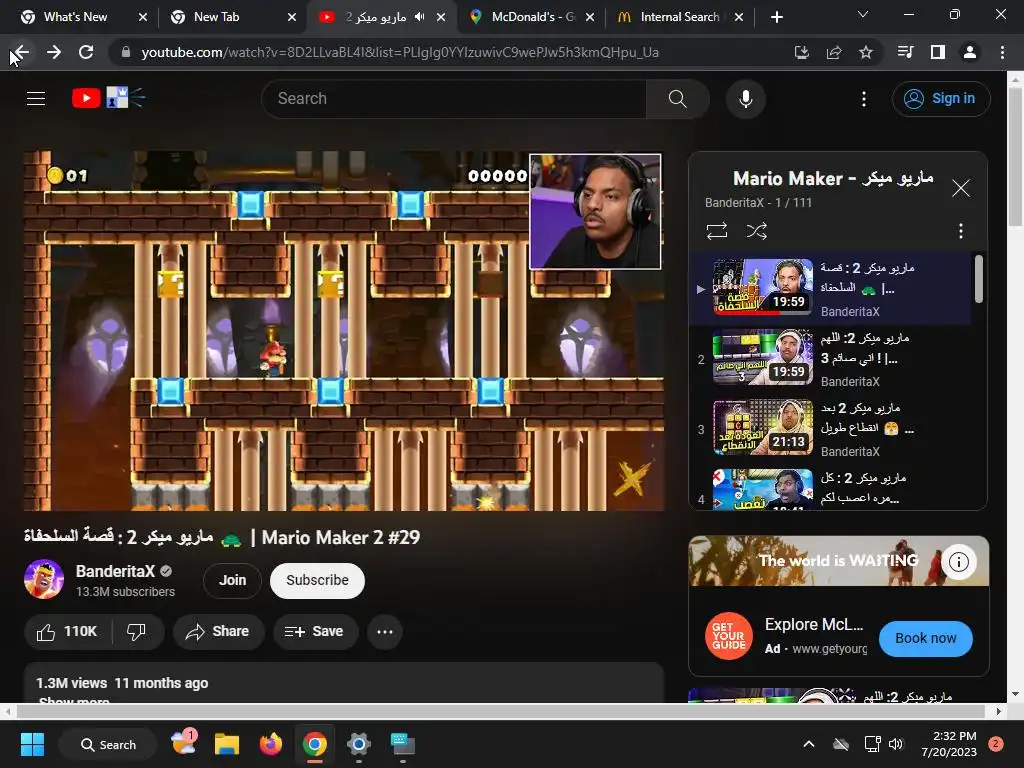The width and height of the screenshot is (1024, 768).
Task: Open Settings gear in taskbar
Action: point(359,744)
